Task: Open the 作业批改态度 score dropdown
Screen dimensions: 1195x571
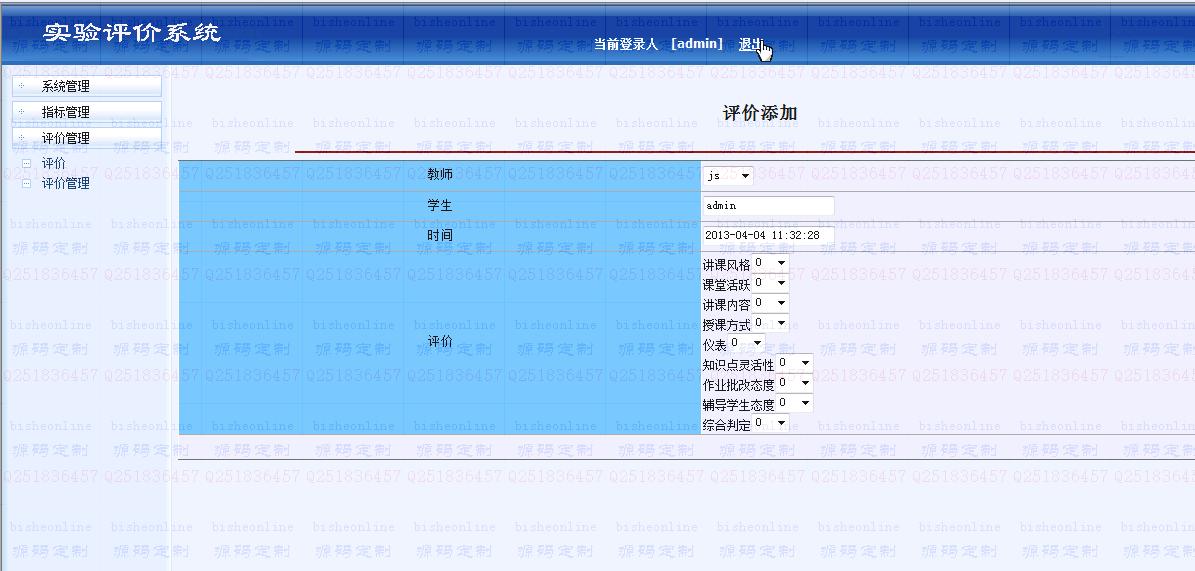Action: 794,383
